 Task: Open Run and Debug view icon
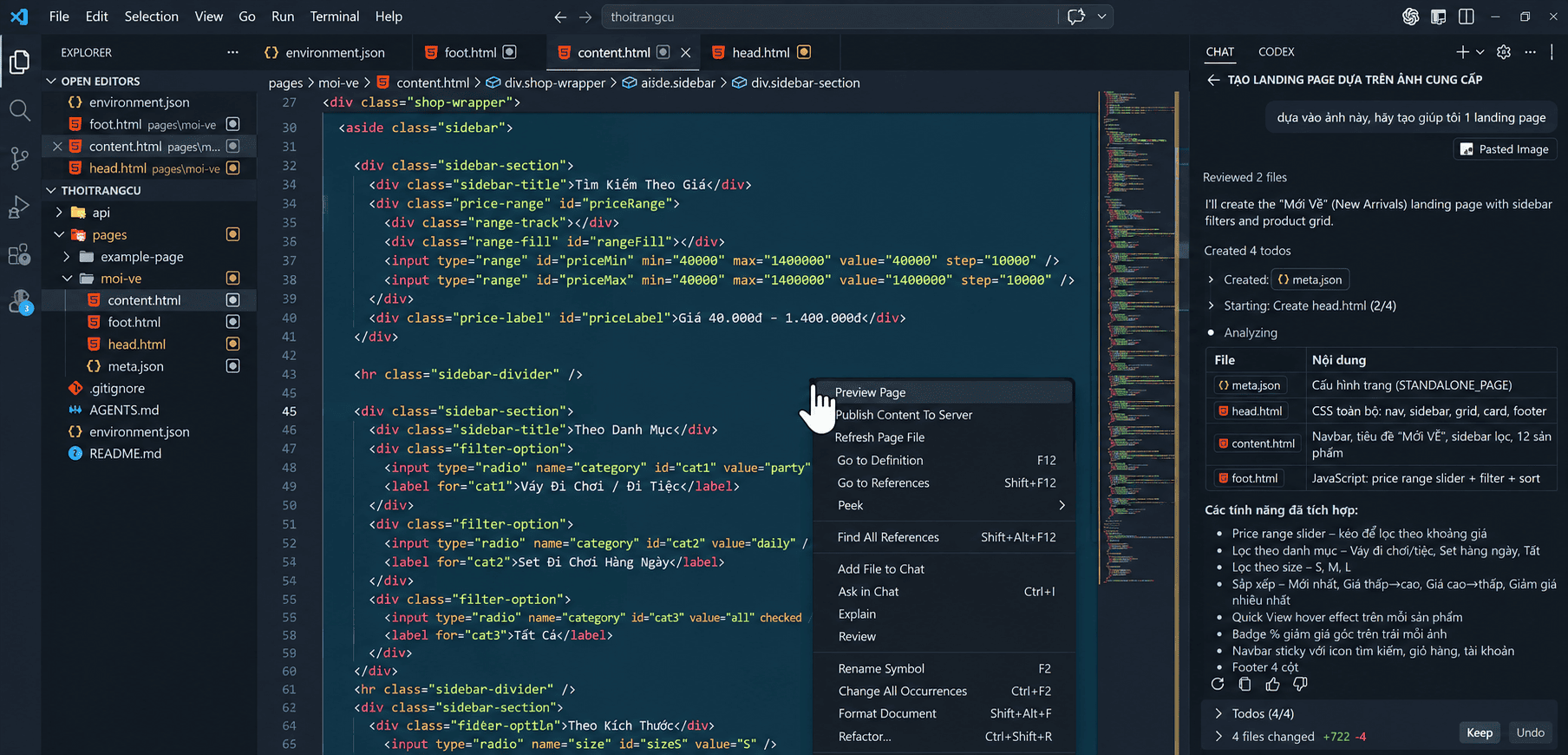click(x=19, y=207)
